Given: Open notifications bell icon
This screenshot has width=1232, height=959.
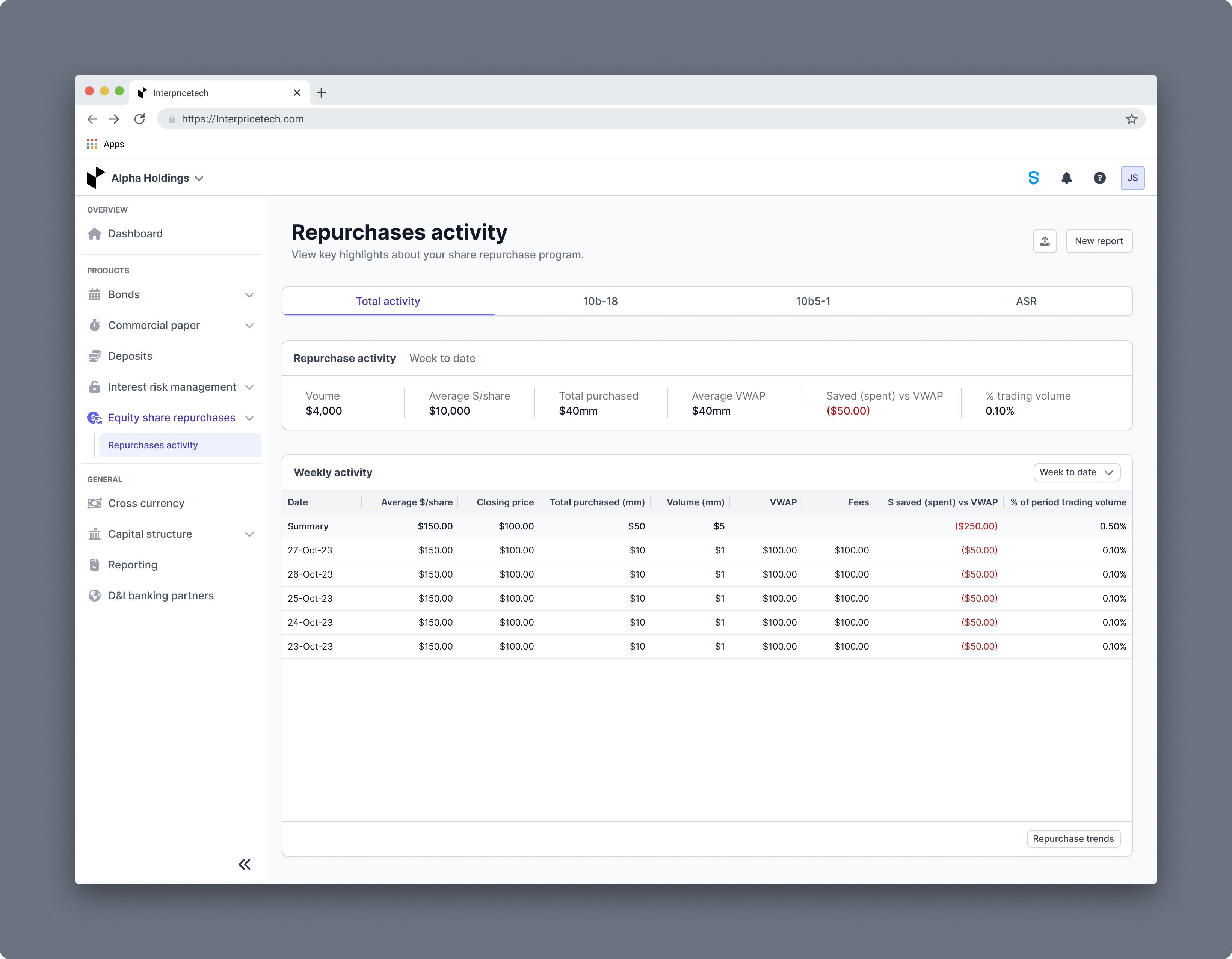Looking at the screenshot, I should click(1066, 178).
